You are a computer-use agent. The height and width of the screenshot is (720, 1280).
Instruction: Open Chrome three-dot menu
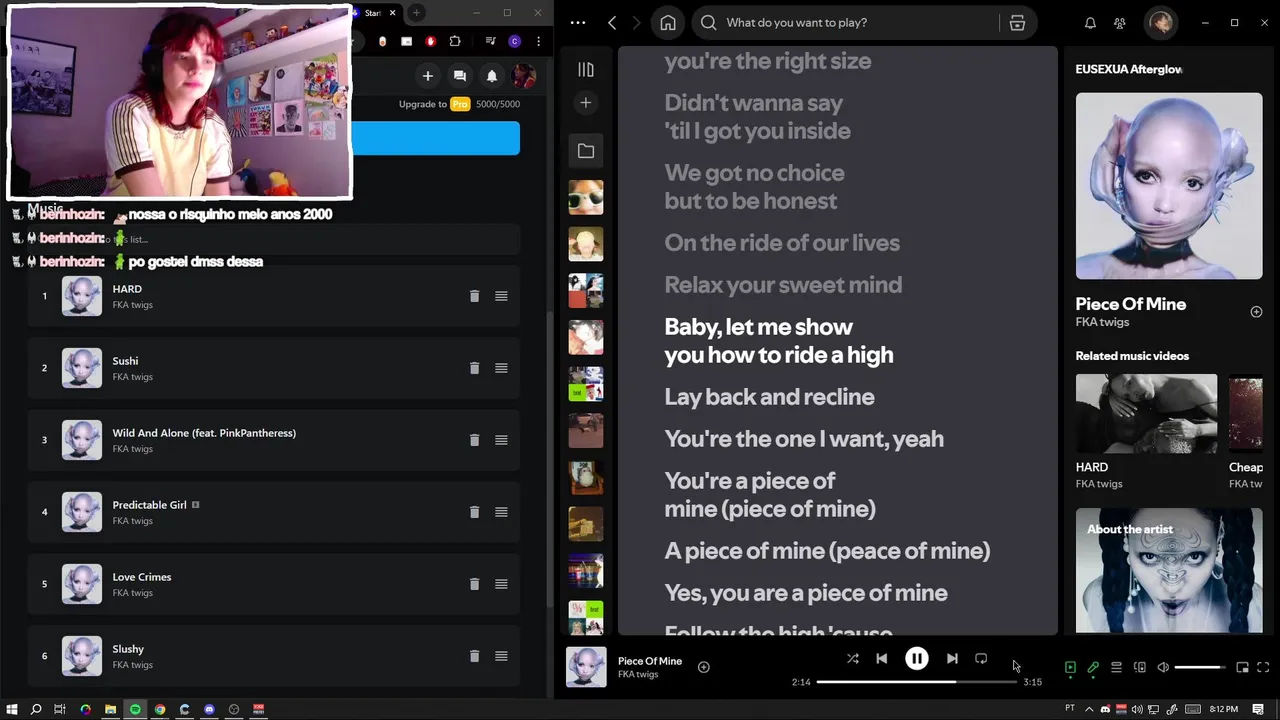[x=539, y=41]
